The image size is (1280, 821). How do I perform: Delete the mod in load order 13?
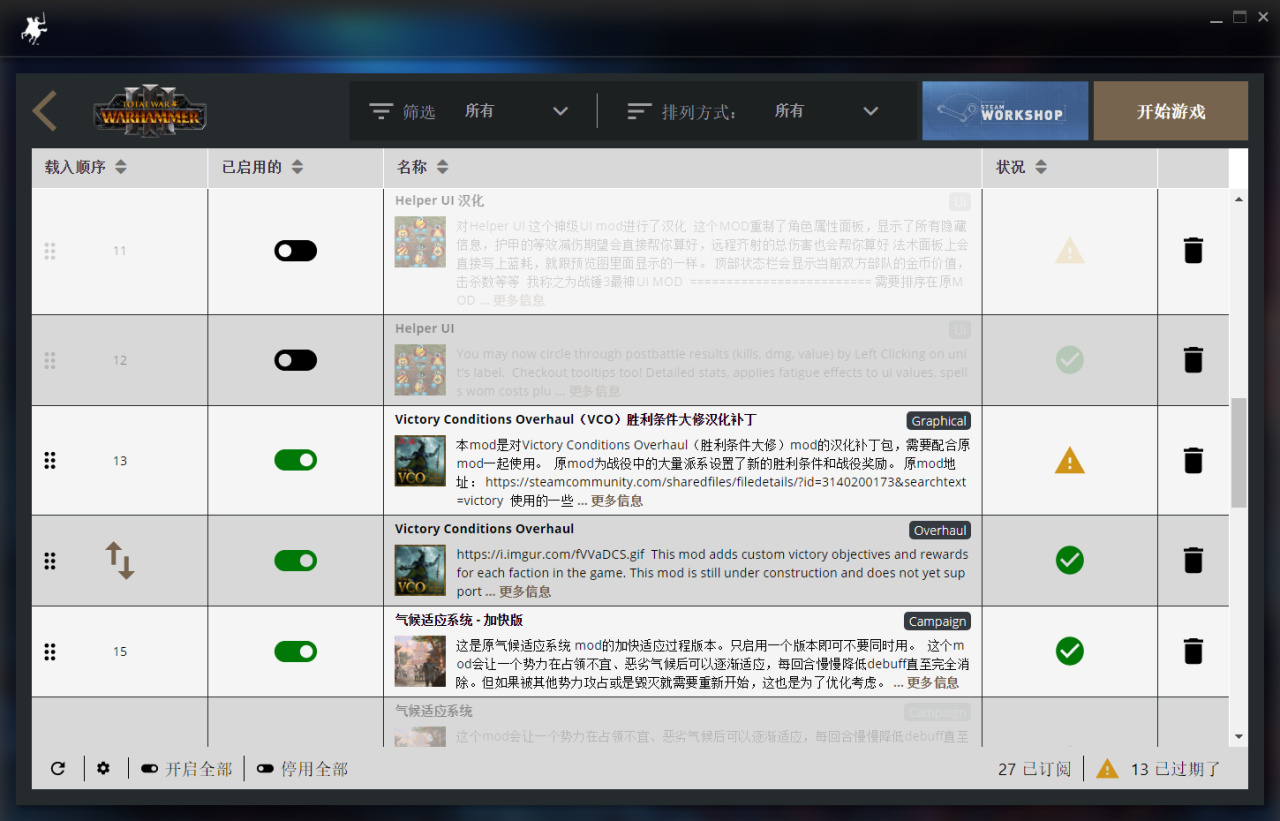1193,460
